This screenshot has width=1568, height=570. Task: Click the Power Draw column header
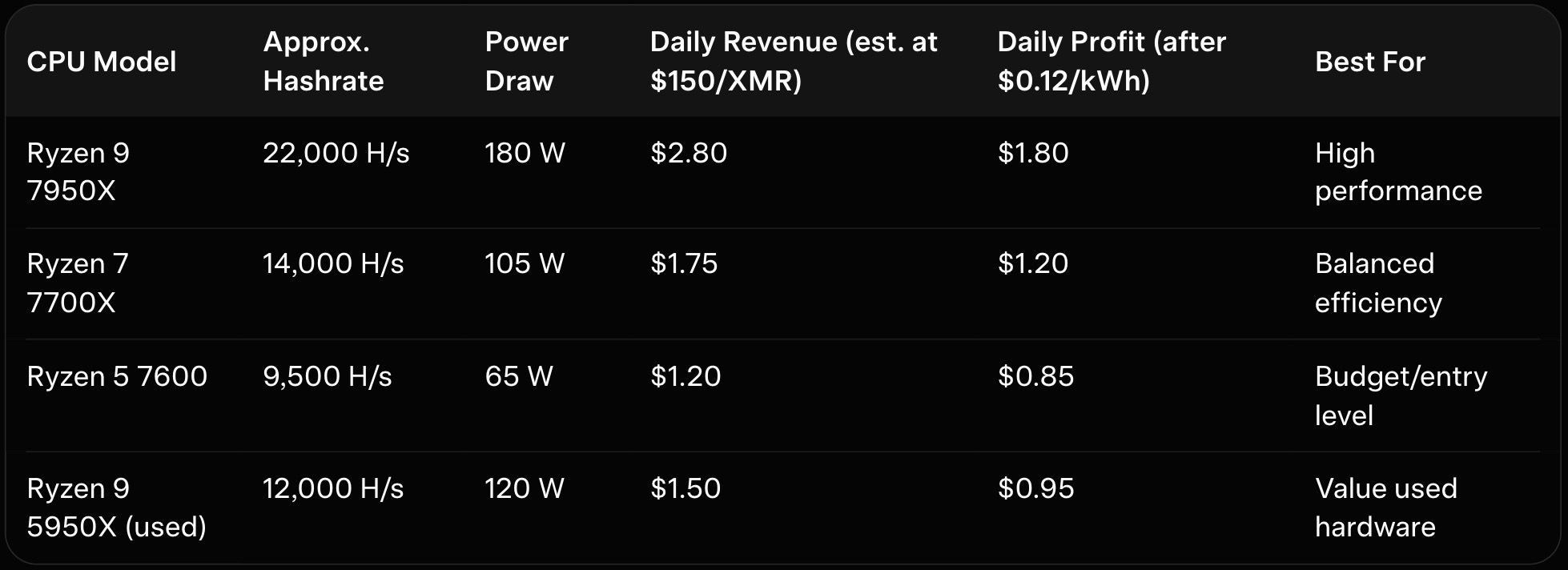(x=526, y=62)
